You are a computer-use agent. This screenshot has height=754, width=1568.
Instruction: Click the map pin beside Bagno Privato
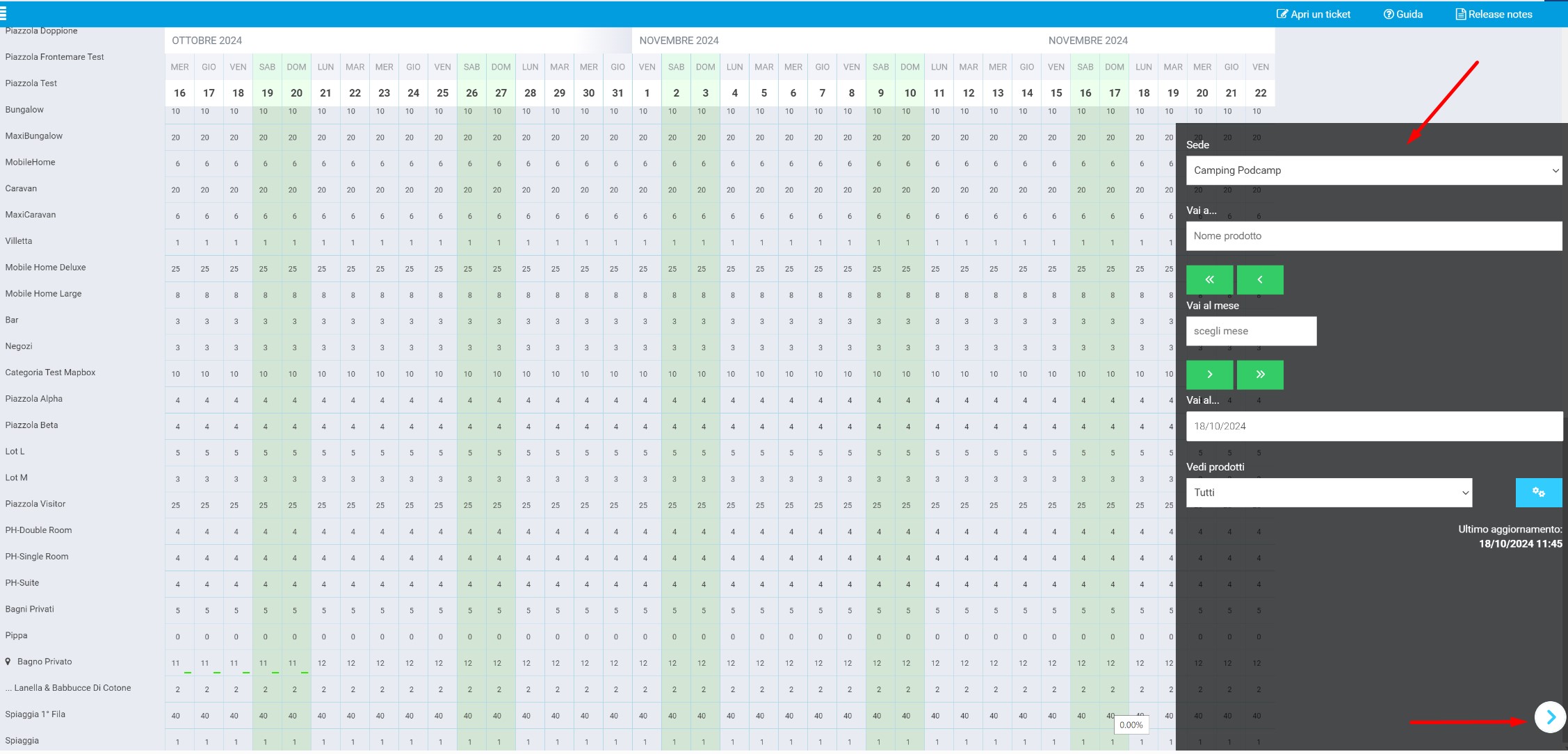8,662
